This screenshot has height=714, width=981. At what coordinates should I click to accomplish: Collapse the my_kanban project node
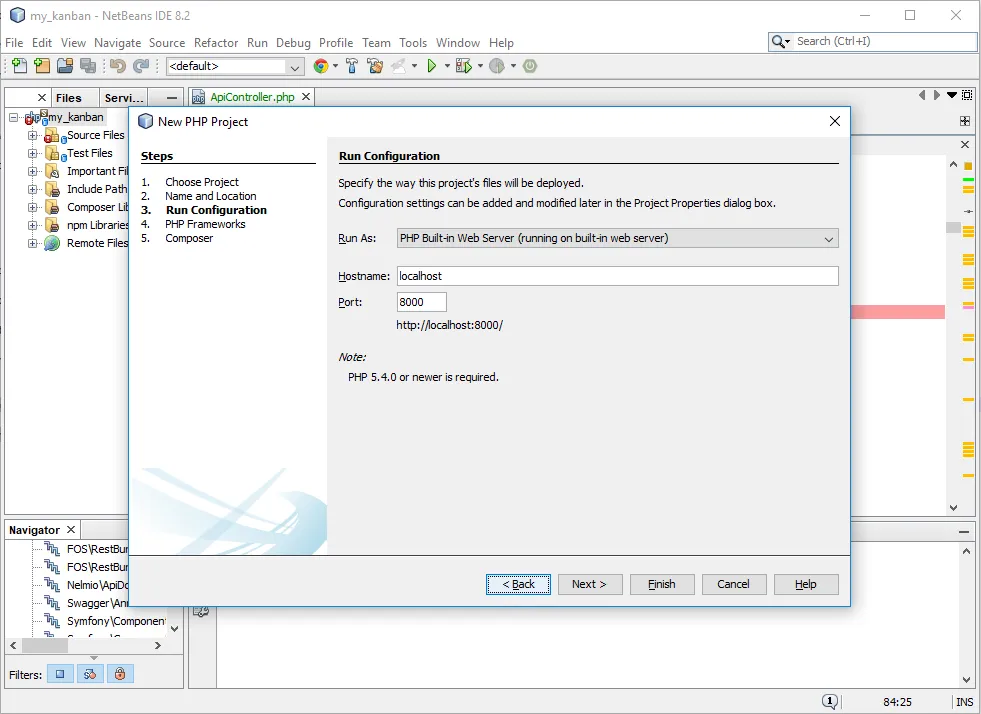pyautogui.click(x=13, y=117)
